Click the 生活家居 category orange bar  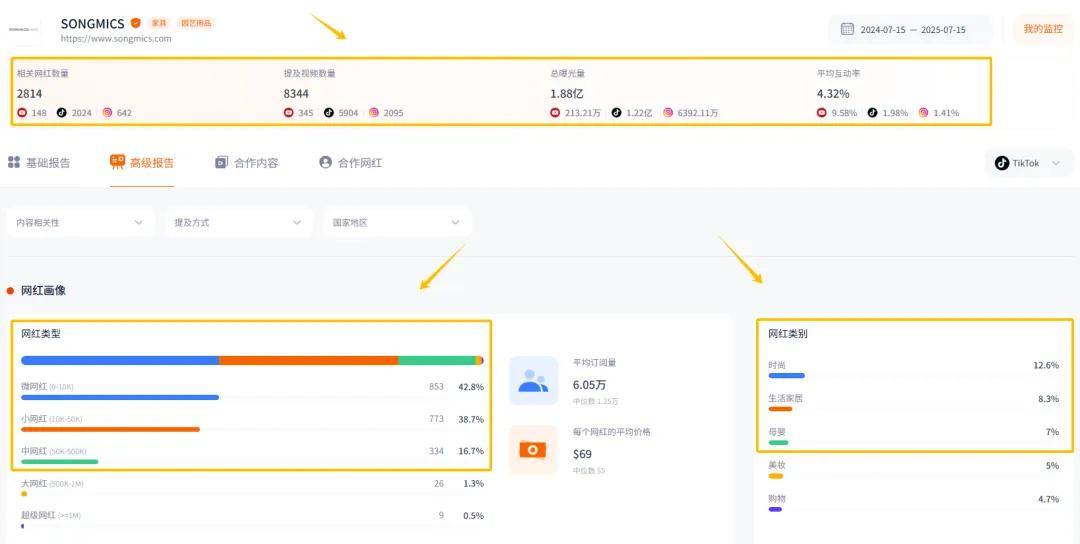pos(780,409)
